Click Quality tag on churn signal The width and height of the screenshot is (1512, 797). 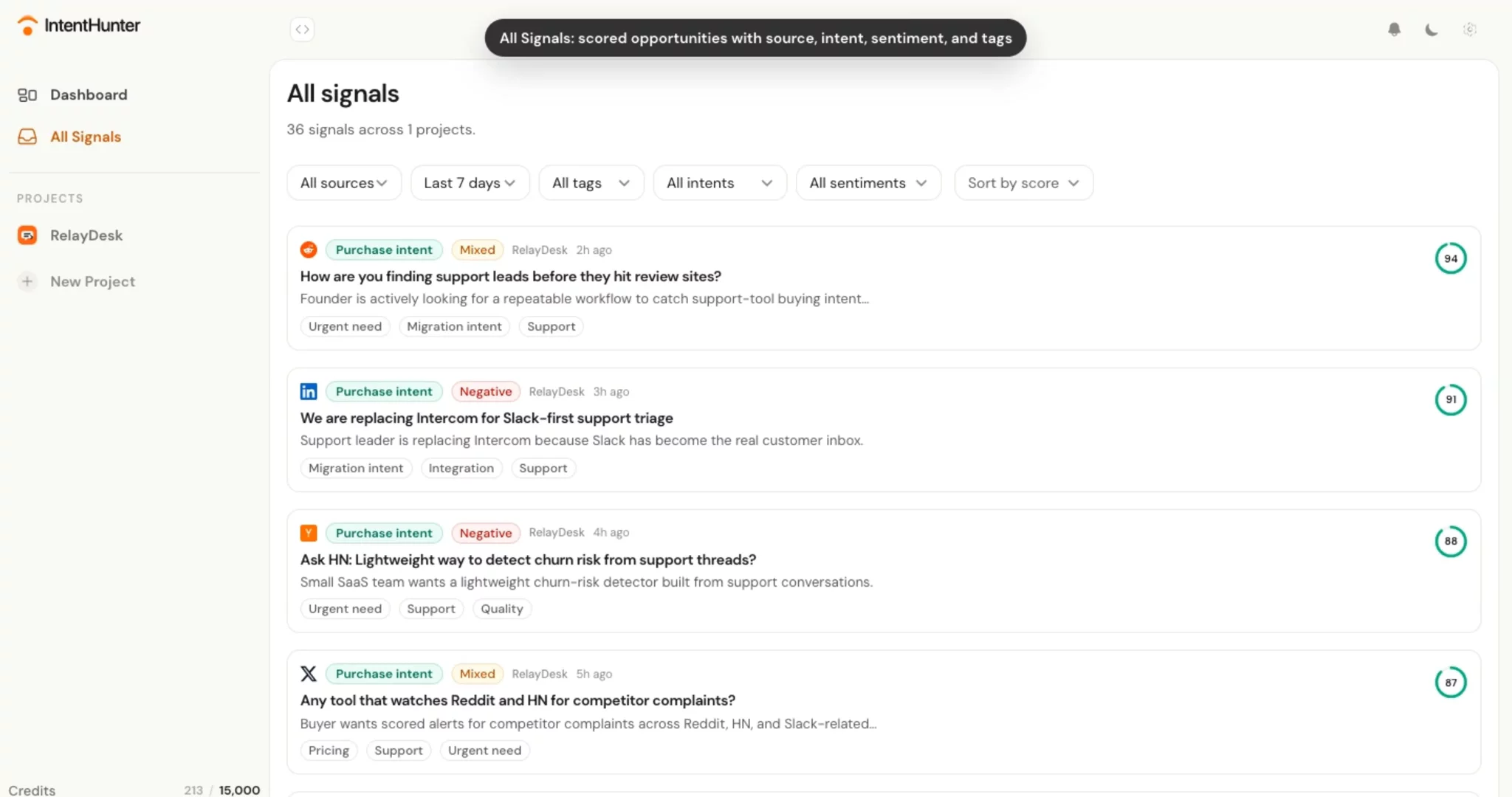pyautogui.click(x=502, y=609)
